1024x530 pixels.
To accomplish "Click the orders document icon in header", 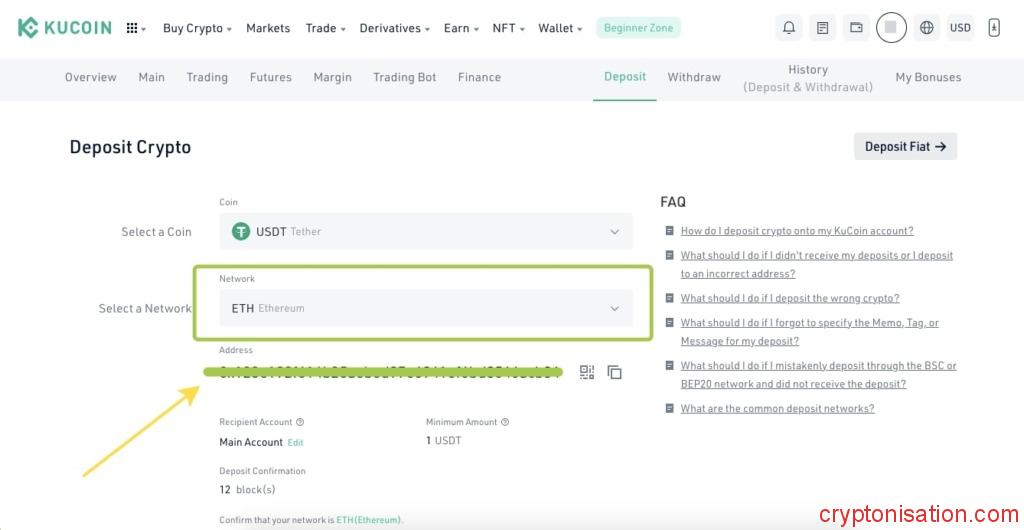I will (822, 28).
